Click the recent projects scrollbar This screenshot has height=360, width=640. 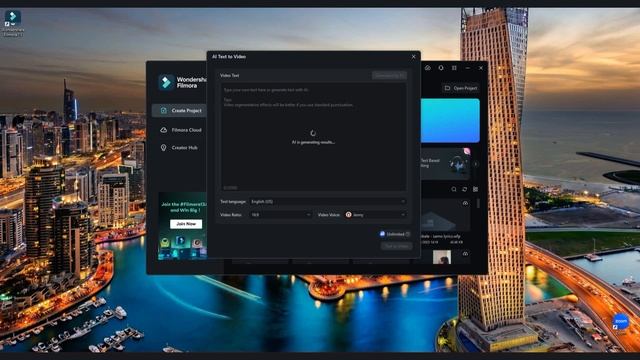(478, 203)
